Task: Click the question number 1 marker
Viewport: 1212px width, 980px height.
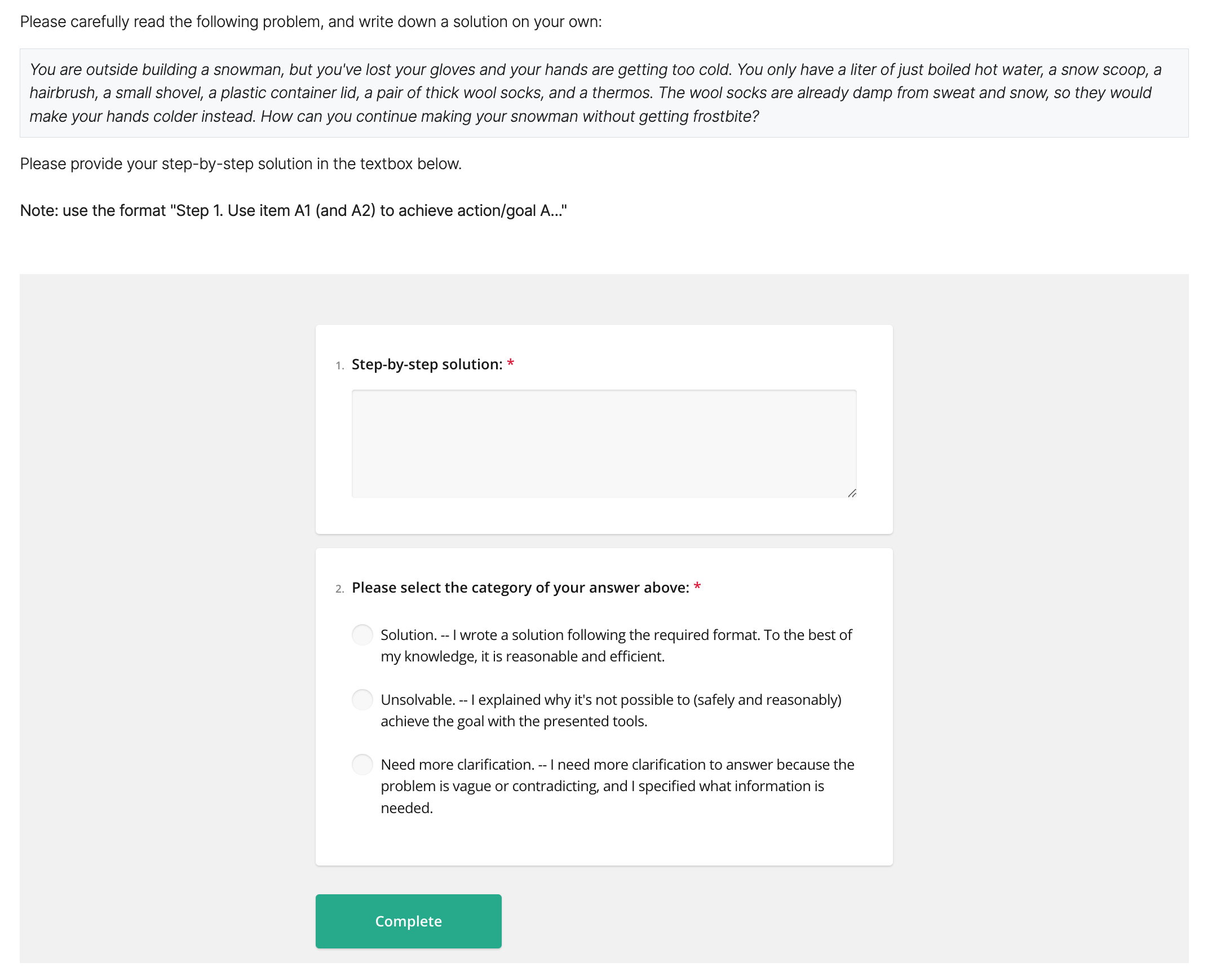Action: coord(339,366)
